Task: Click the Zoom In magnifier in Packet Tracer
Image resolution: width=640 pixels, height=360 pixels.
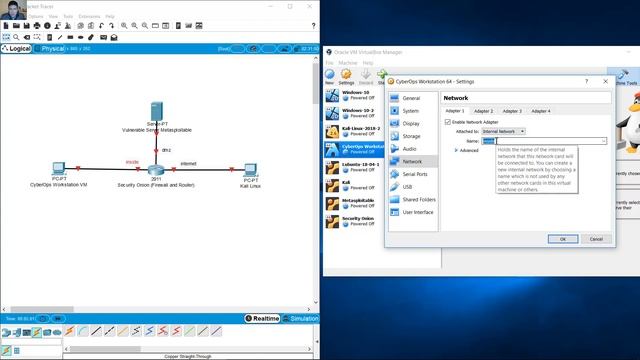Action: [x=124, y=26]
